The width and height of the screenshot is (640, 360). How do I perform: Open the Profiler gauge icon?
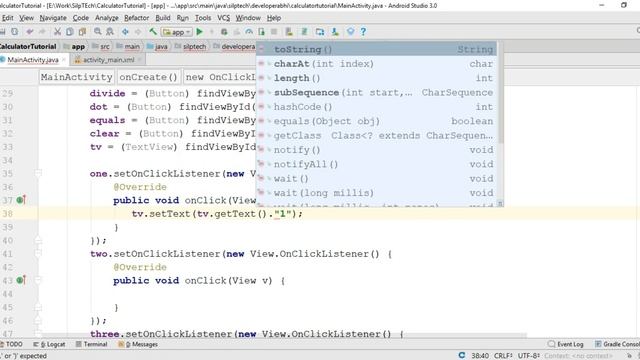249,31
